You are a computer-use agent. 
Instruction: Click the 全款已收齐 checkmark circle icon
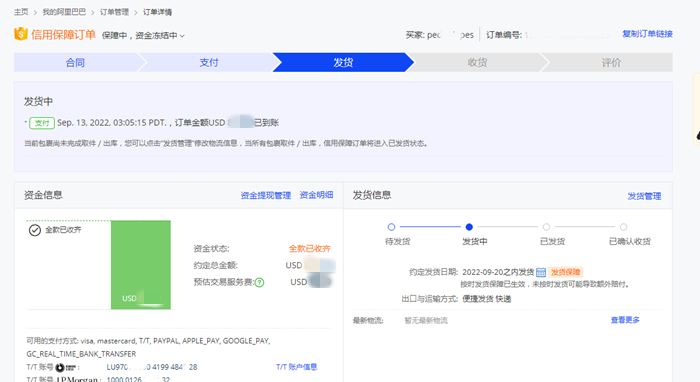[x=35, y=230]
